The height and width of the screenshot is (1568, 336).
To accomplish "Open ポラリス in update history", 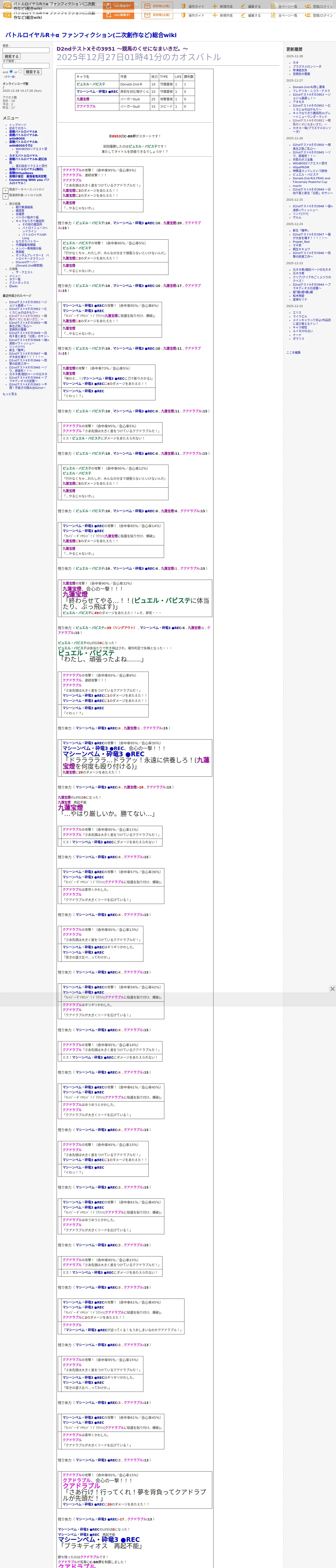I will (x=298, y=338).
